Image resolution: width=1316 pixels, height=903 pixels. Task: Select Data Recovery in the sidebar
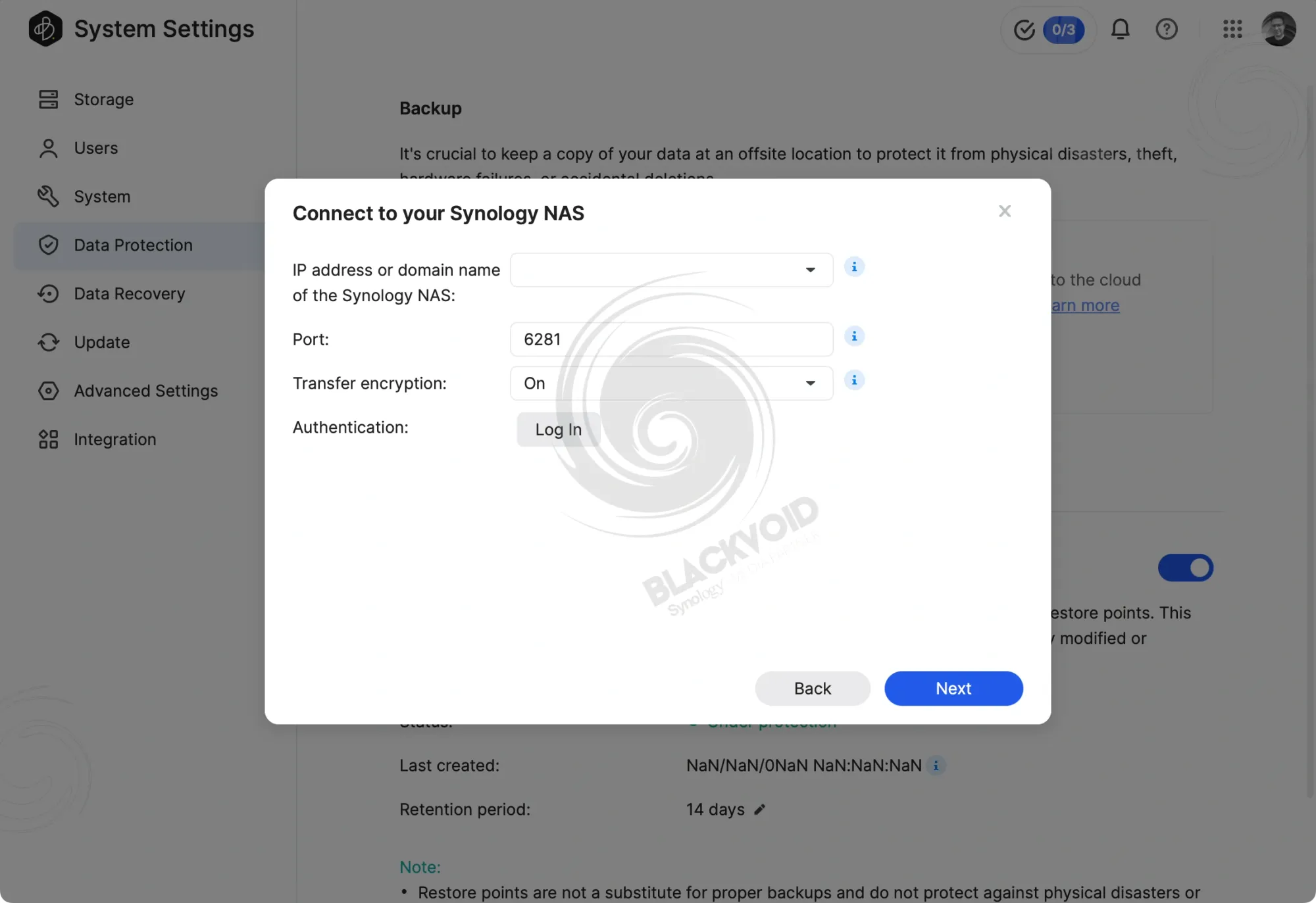[129, 293]
